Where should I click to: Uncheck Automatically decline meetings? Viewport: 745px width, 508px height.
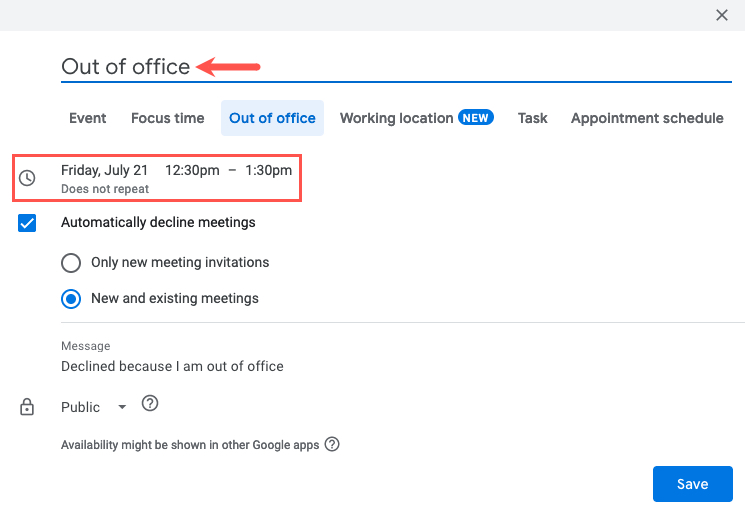(x=27, y=223)
